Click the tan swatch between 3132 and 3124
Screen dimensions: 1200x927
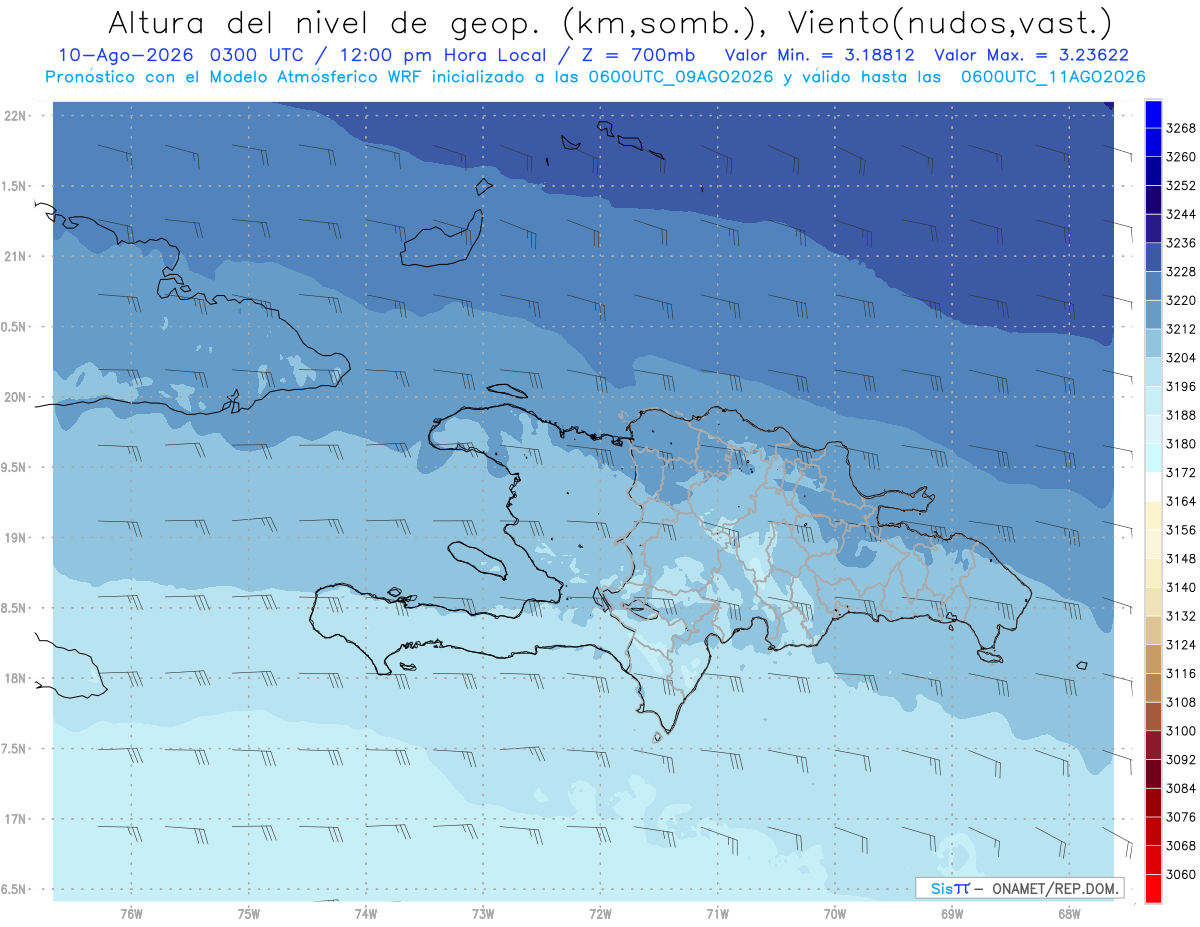pos(1153,630)
